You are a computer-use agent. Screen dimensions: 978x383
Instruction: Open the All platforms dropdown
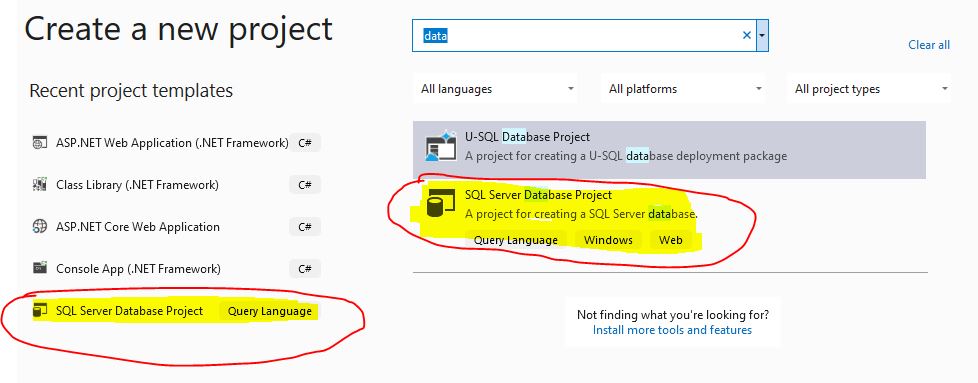684,89
